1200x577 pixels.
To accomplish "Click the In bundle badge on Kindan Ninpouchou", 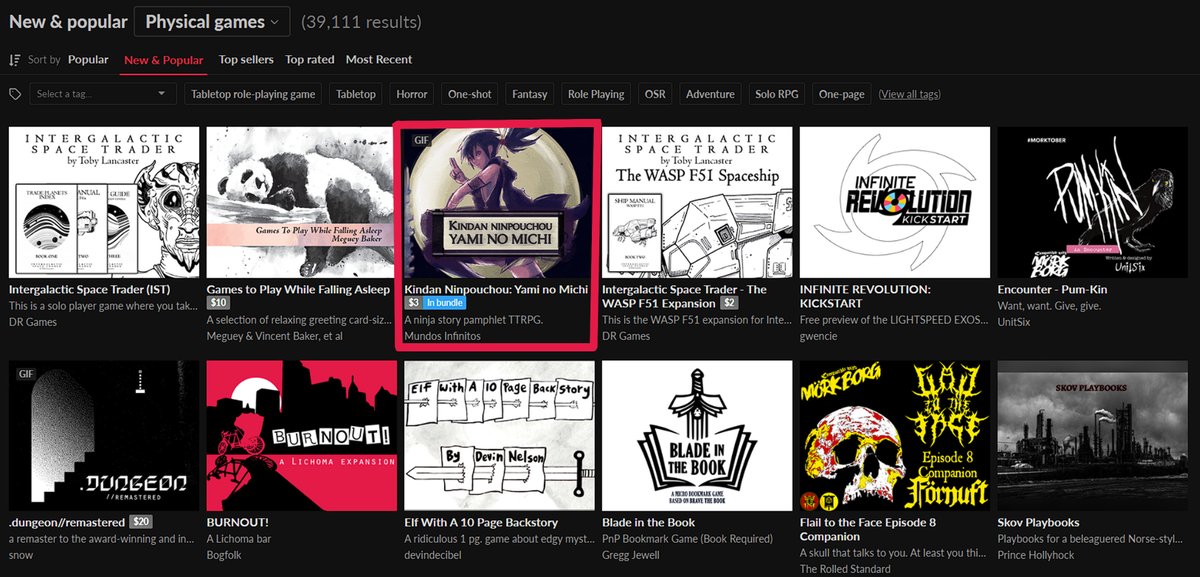I will [445, 303].
